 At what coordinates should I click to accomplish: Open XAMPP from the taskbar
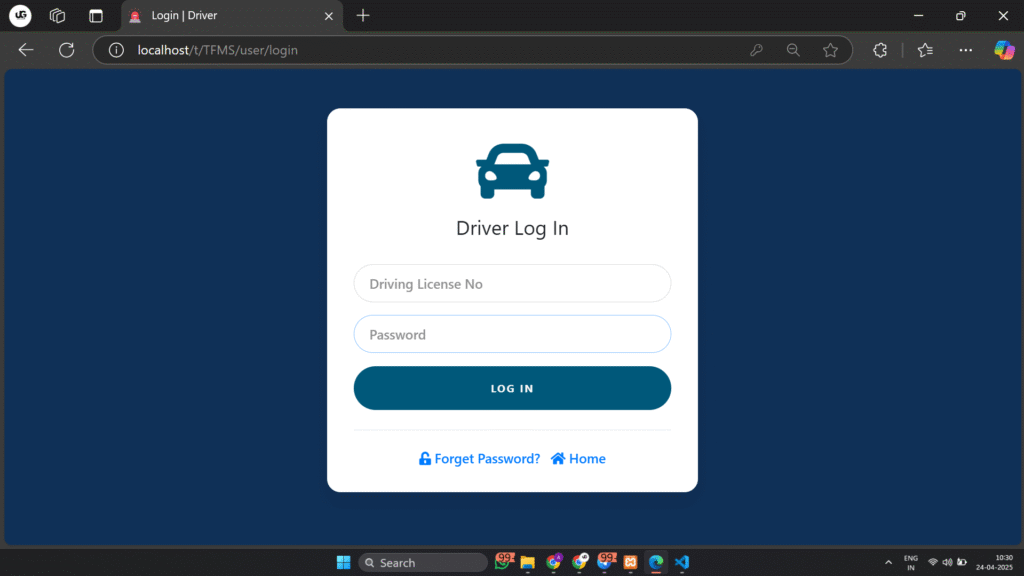pyautogui.click(x=630, y=562)
